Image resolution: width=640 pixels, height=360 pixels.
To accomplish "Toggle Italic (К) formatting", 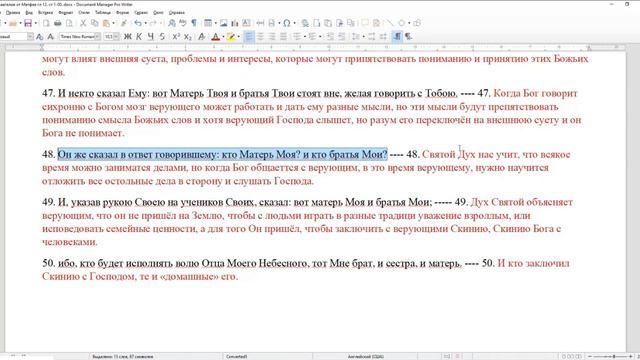I will click(139, 37).
